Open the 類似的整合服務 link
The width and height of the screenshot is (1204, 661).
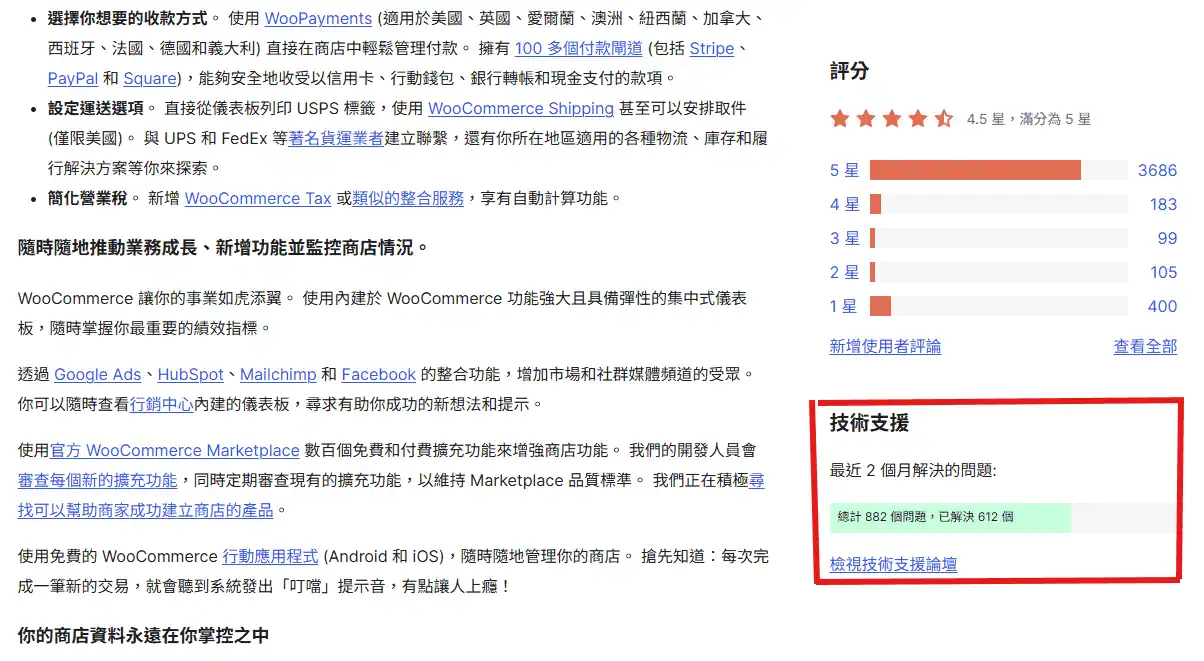pos(408,198)
